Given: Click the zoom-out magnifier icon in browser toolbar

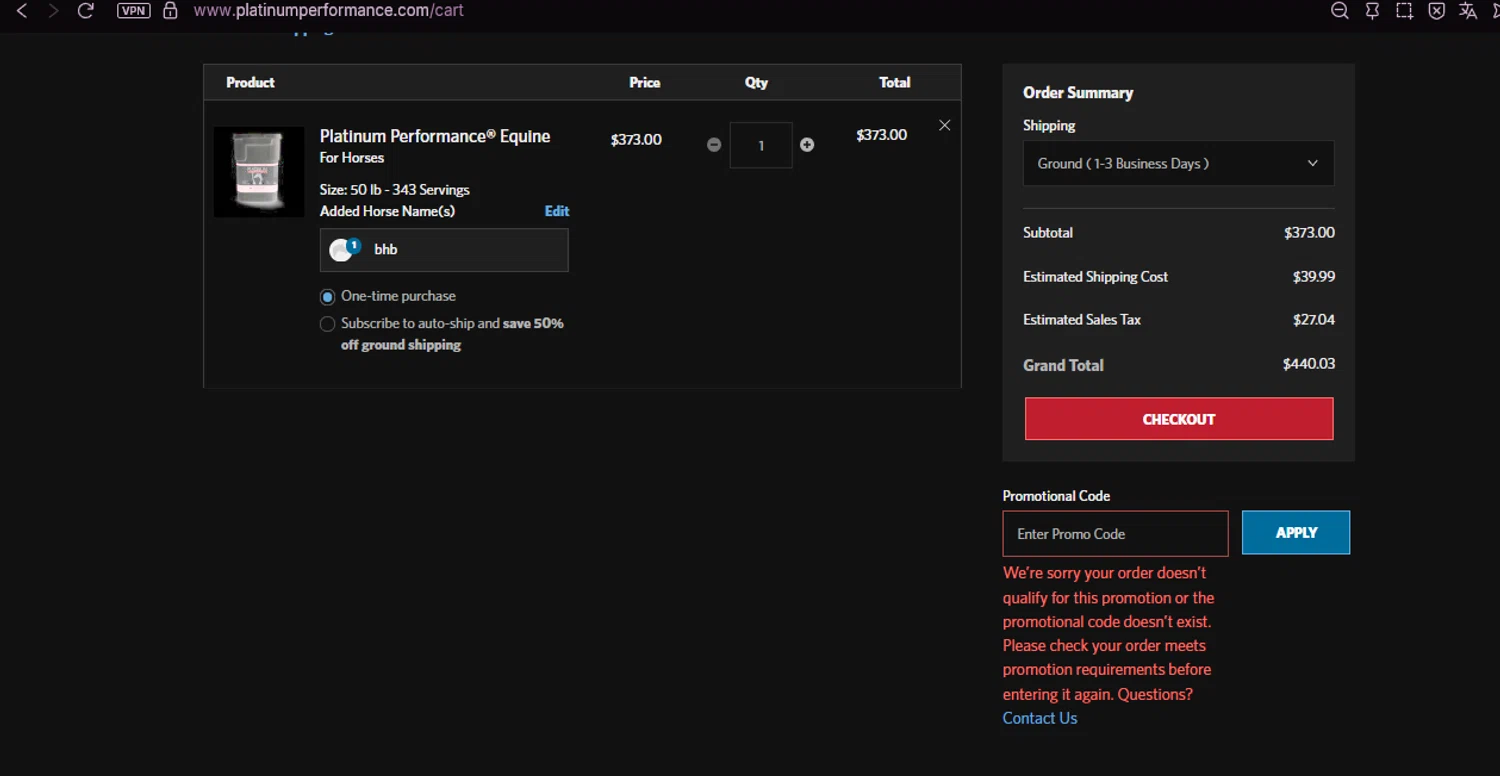Looking at the screenshot, I should point(1340,11).
